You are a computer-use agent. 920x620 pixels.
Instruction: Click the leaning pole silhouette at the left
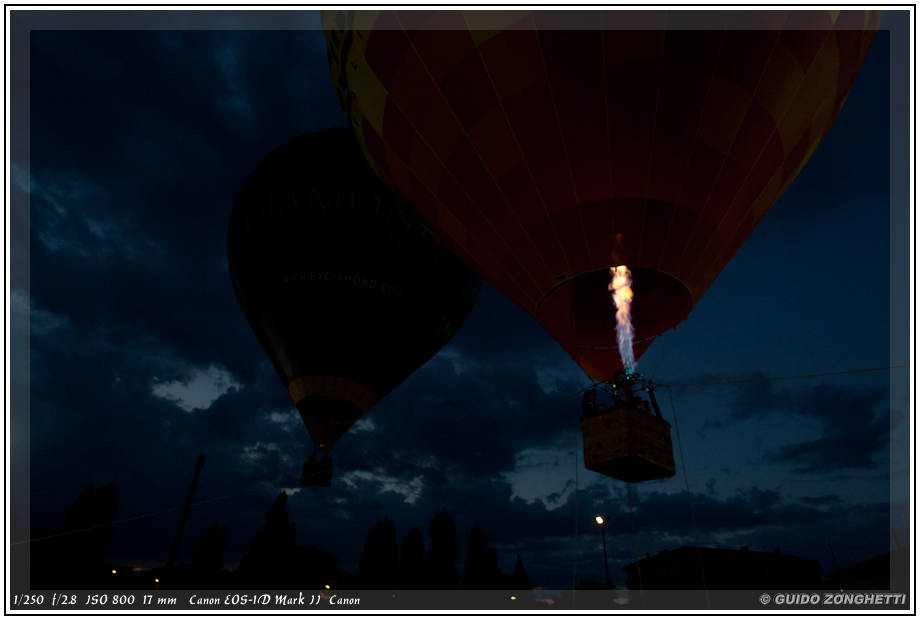[186, 510]
